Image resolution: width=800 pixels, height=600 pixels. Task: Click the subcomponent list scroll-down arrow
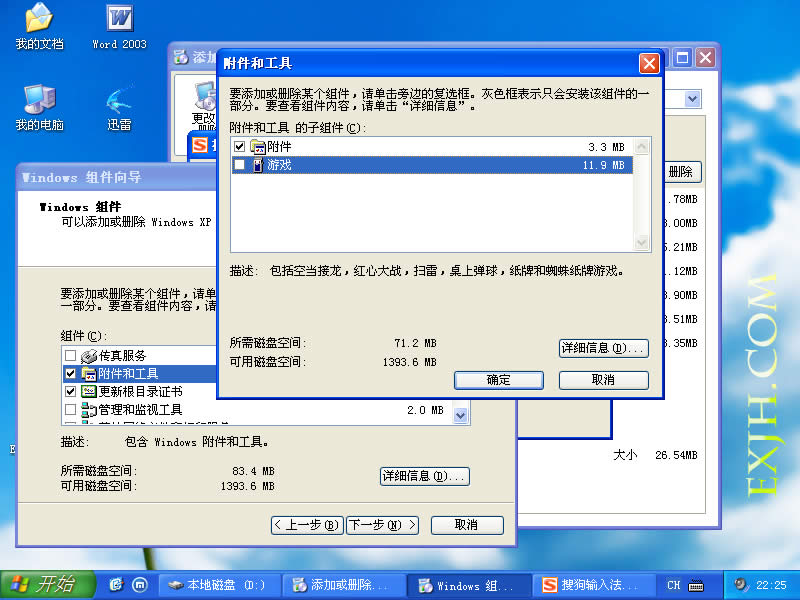pos(642,242)
